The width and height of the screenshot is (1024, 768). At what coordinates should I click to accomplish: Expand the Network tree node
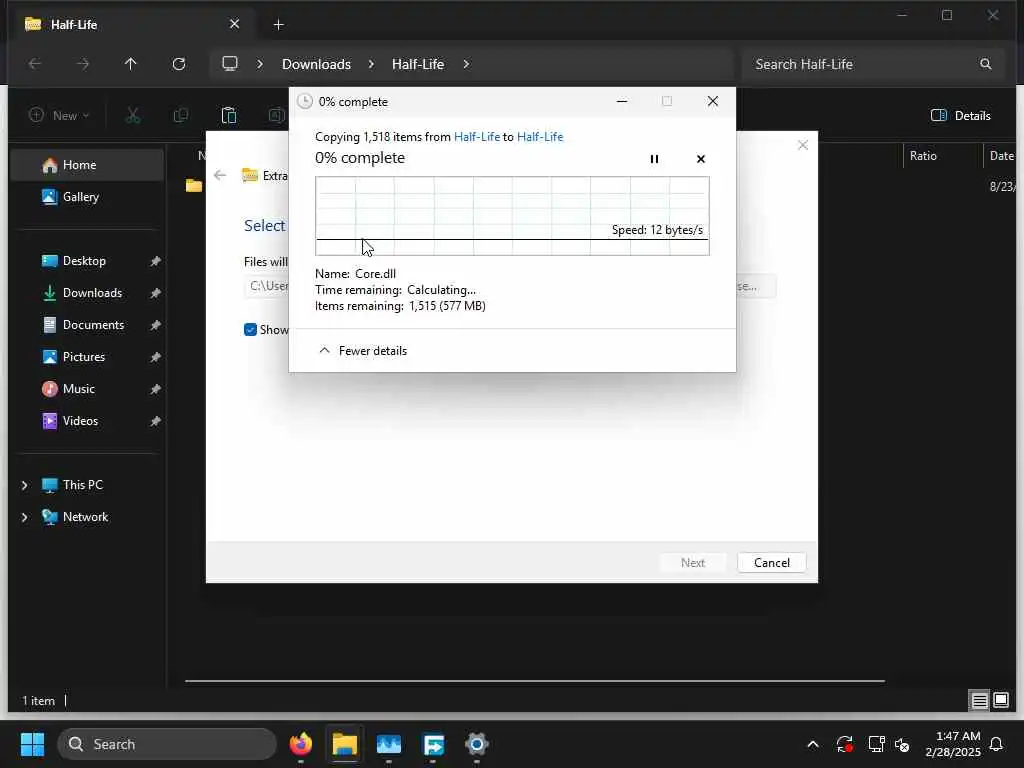click(25, 517)
